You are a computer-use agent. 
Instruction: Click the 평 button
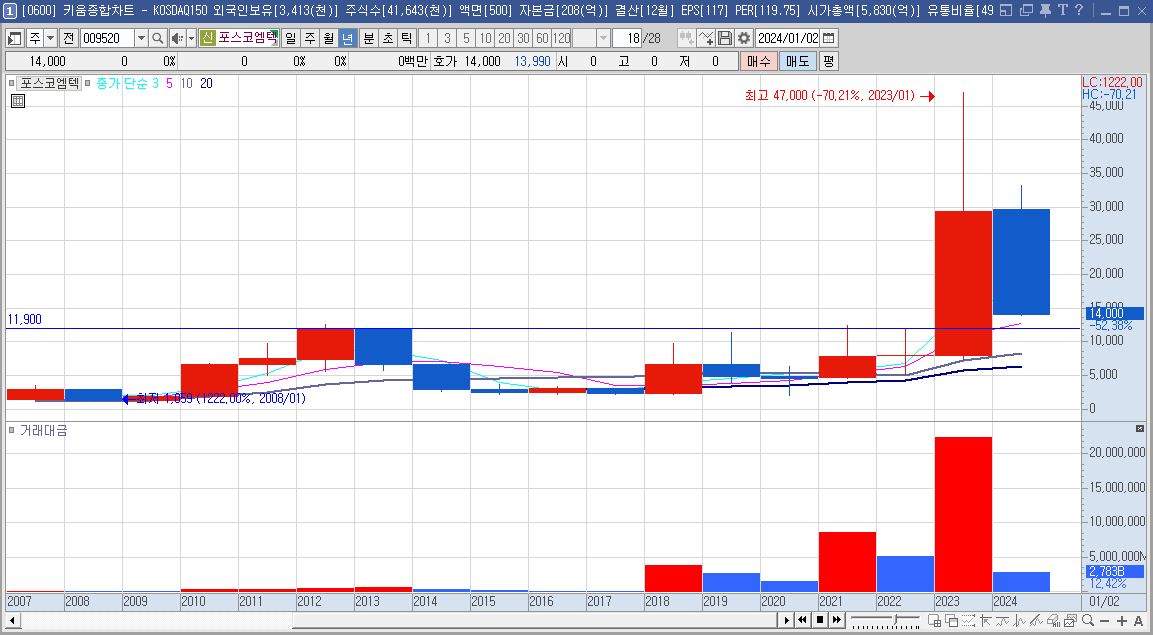click(829, 62)
